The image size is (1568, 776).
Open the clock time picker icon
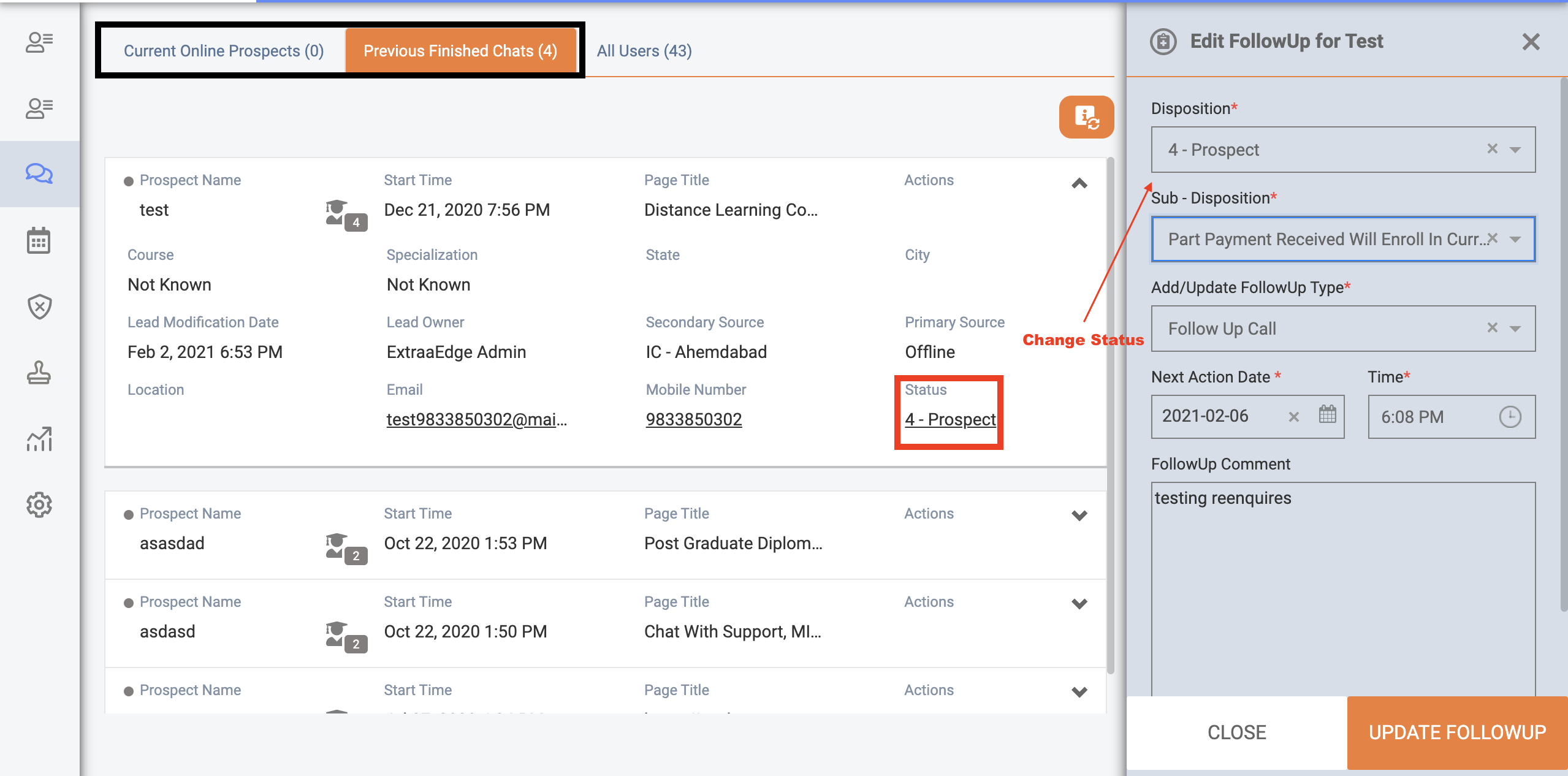pos(1510,417)
